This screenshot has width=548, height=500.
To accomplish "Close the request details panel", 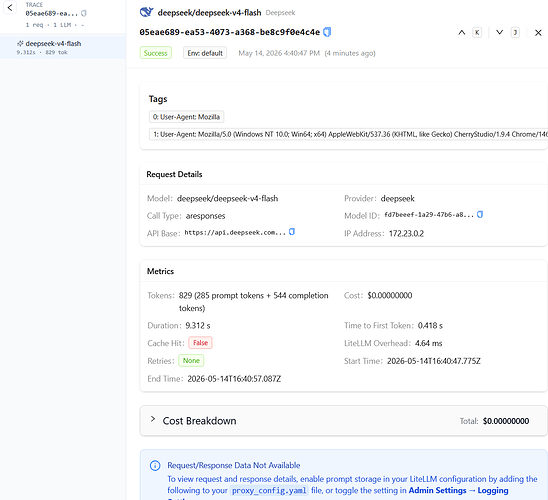I will click(x=538, y=32).
